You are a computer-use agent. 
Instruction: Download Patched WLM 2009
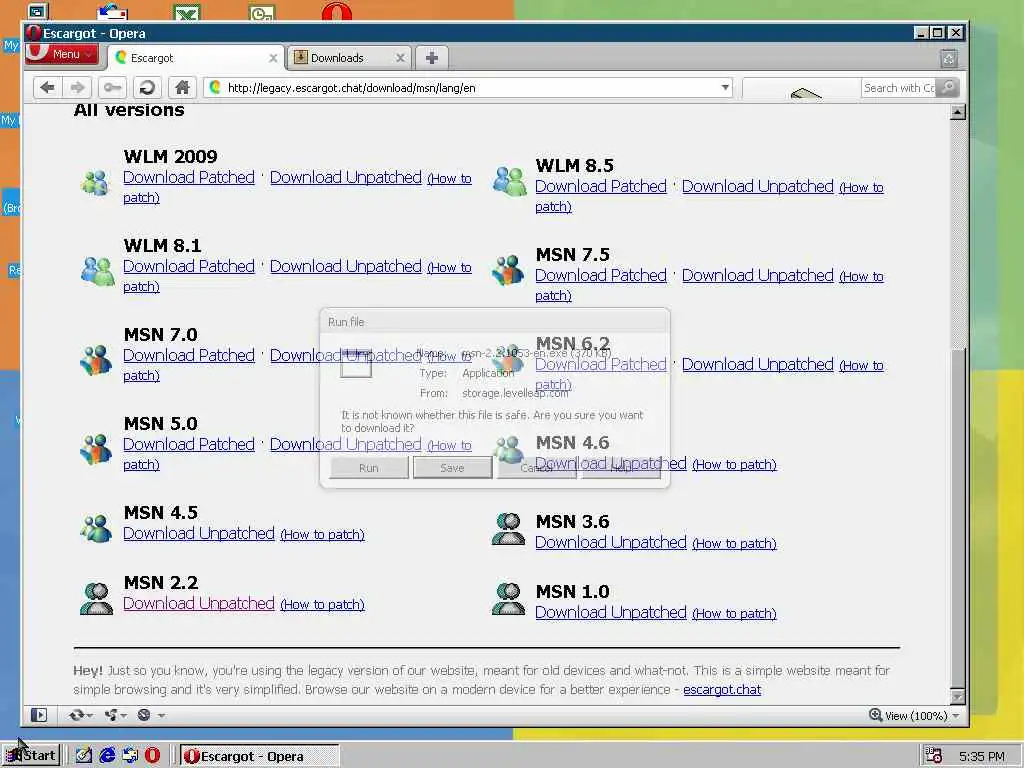189,178
